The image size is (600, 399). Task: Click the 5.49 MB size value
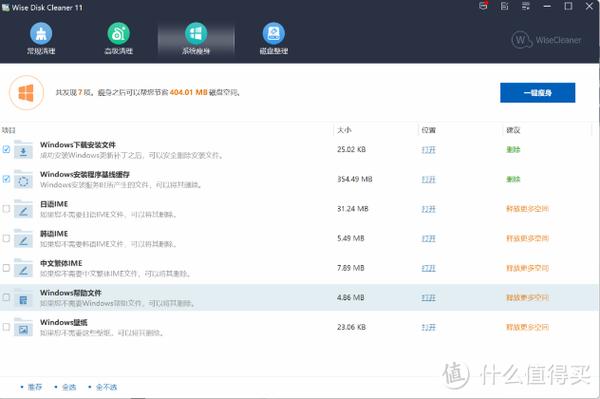coord(351,238)
